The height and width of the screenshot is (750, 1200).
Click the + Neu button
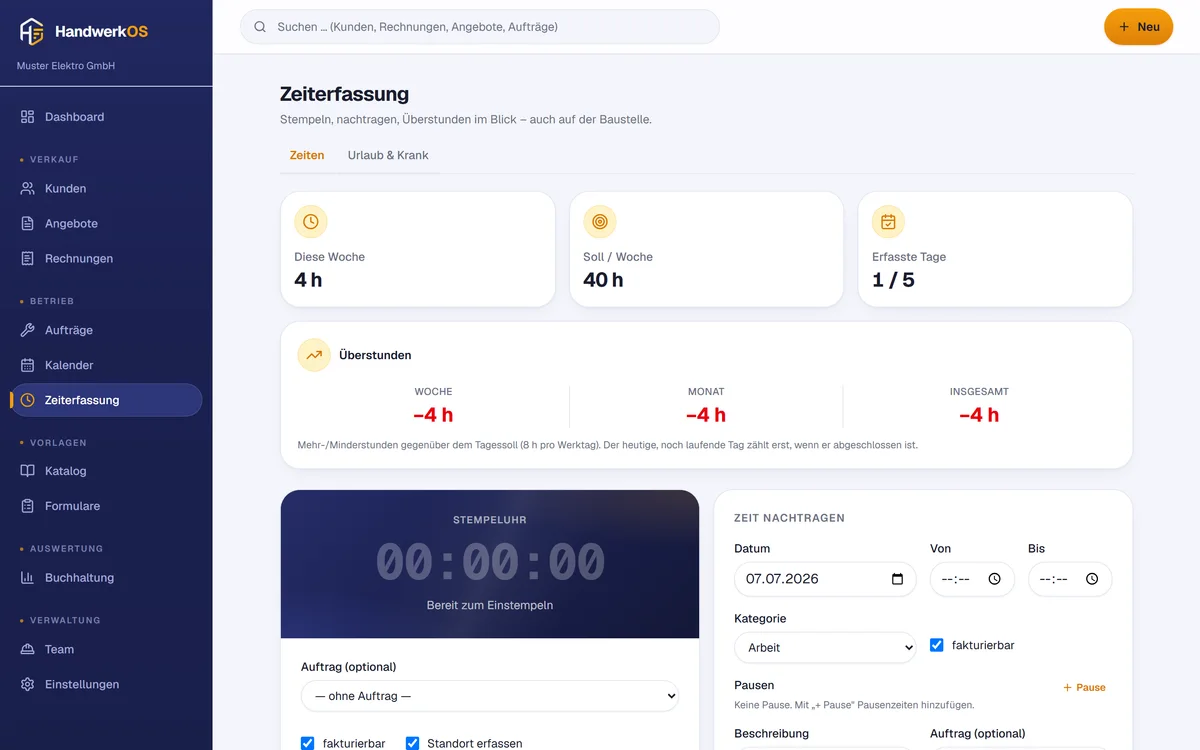1138,27
